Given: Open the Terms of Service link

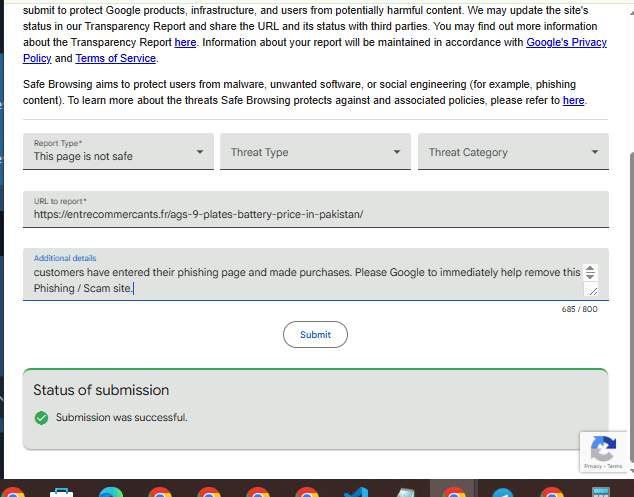Looking at the screenshot, I should pyautogui.click(x=116, y=58).
